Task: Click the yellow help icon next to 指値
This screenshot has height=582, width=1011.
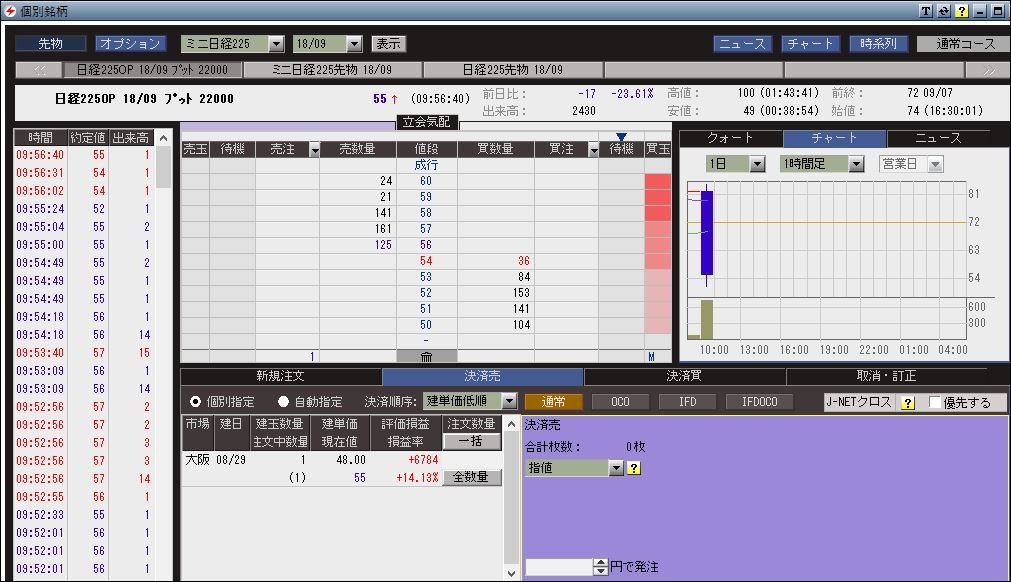Action: coord(634,468)
